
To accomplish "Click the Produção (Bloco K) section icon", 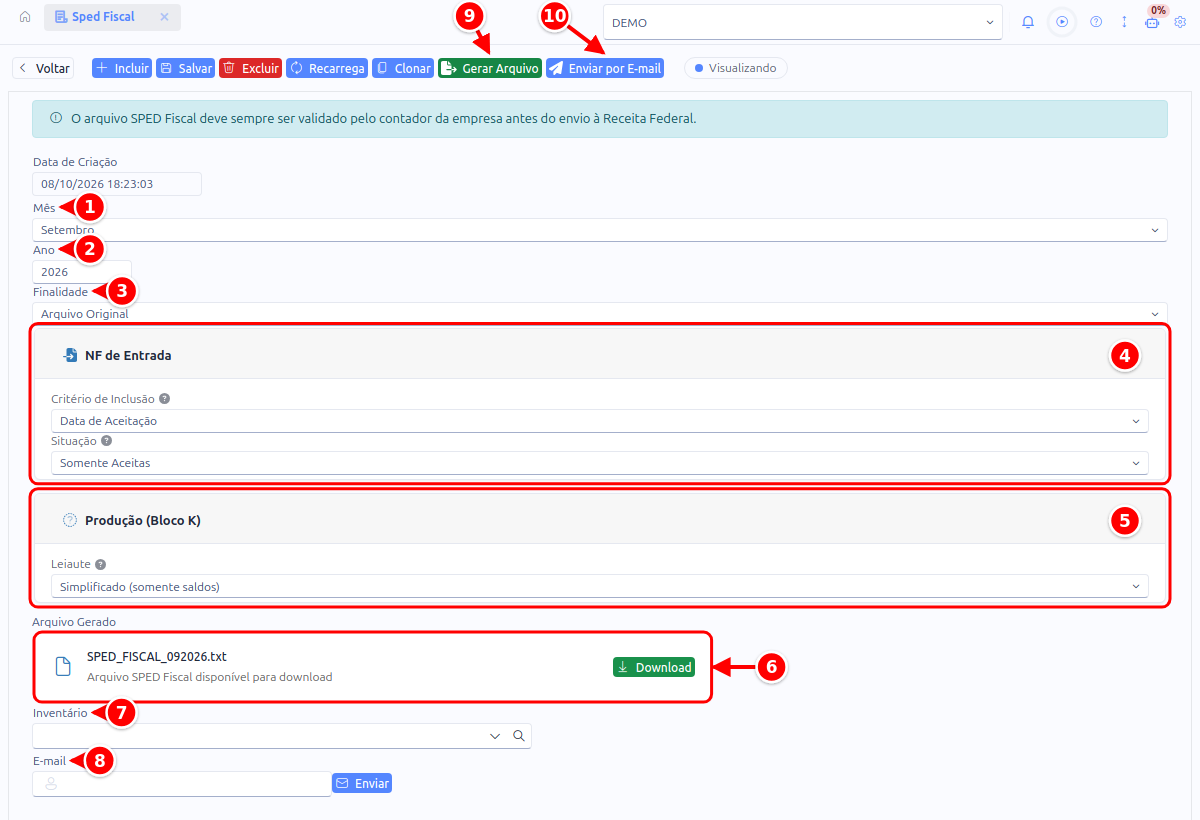I will click(70, 520).
